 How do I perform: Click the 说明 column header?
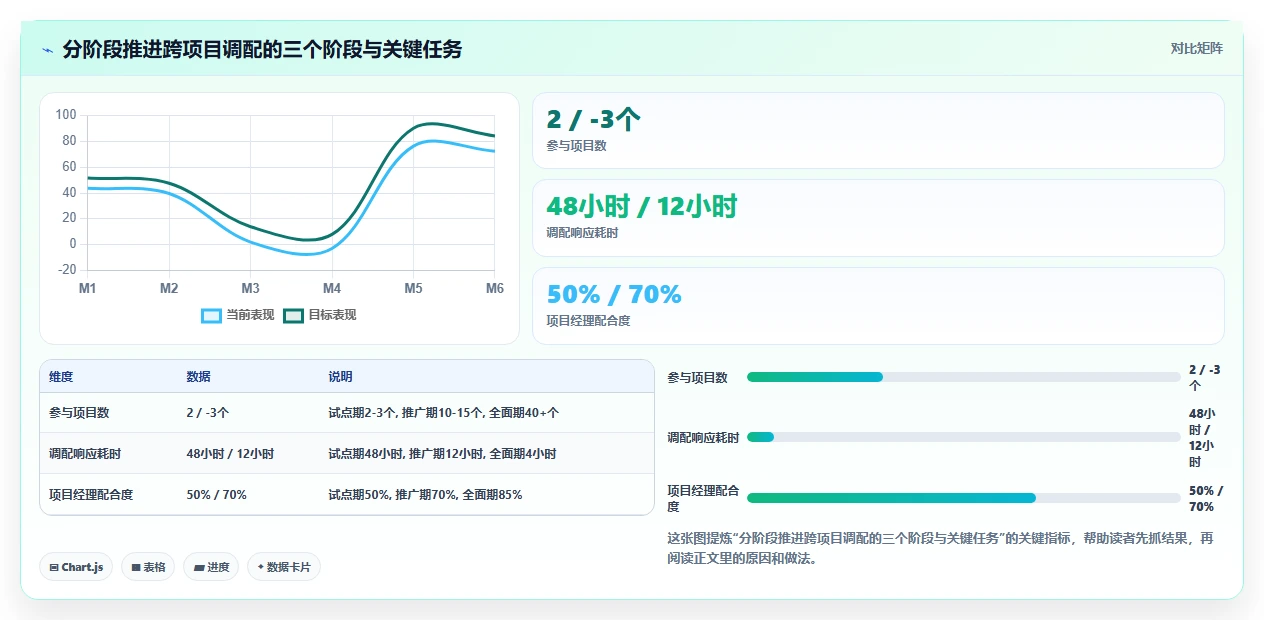pyautogui.click(x=340, y=377)
